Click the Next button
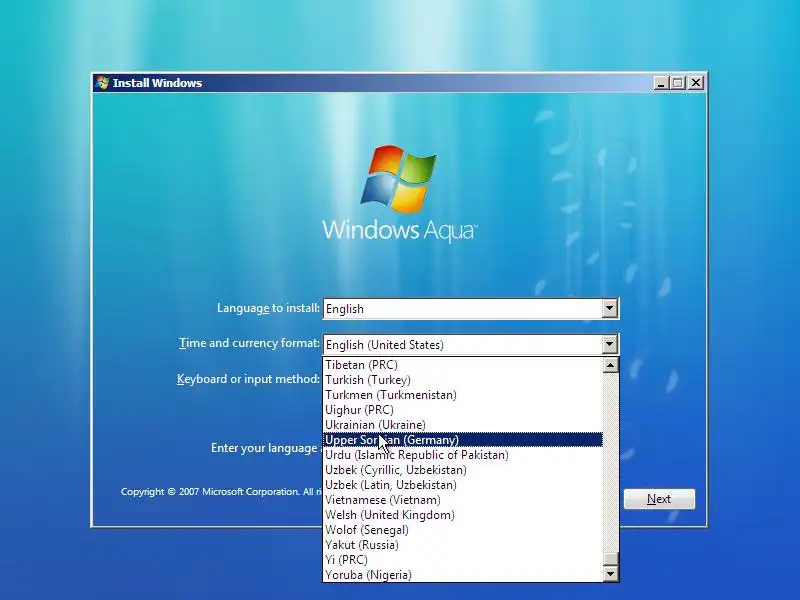800x600 pixels. click(659, 499)
